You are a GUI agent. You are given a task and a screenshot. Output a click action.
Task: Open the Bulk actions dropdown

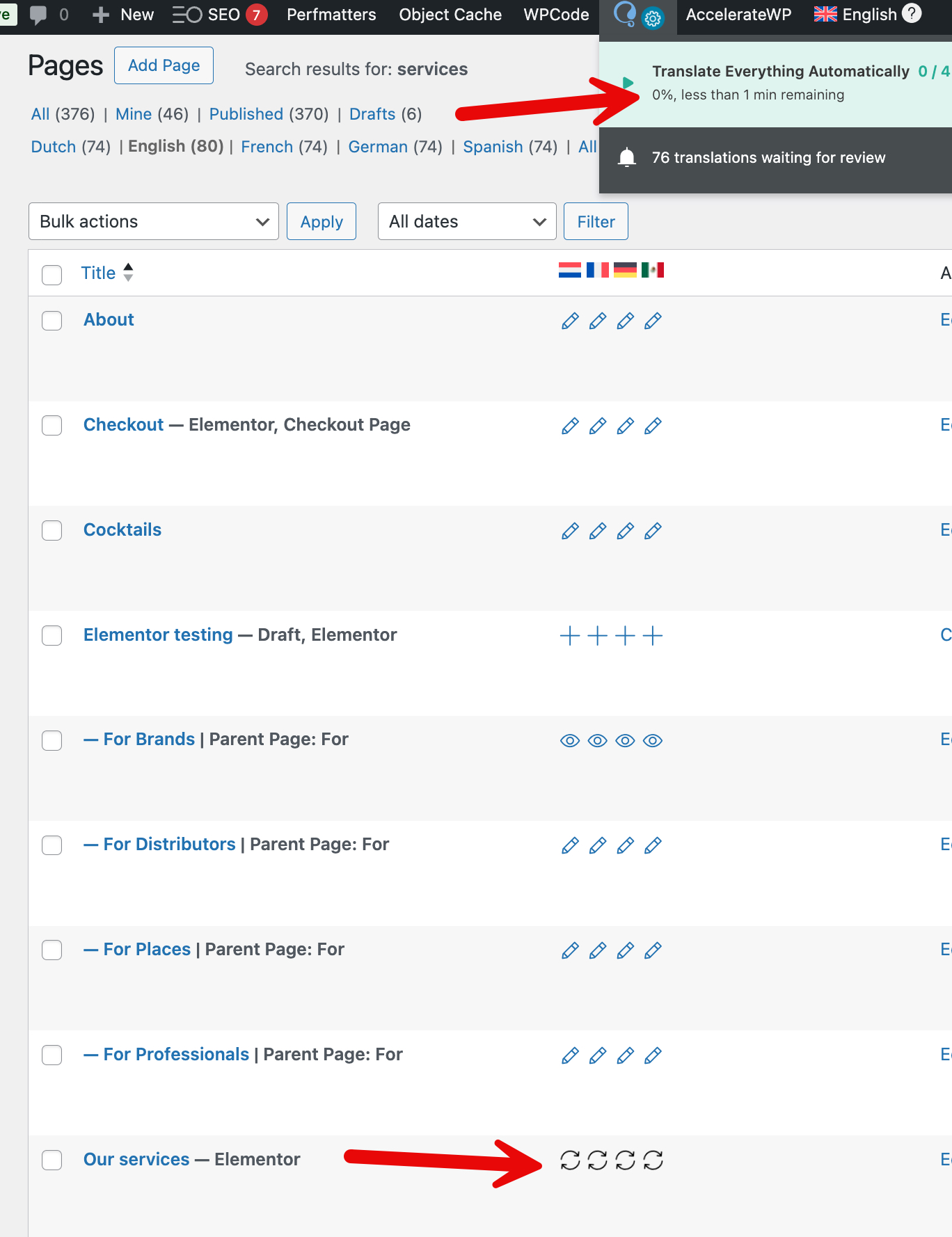tap(154, 222)
